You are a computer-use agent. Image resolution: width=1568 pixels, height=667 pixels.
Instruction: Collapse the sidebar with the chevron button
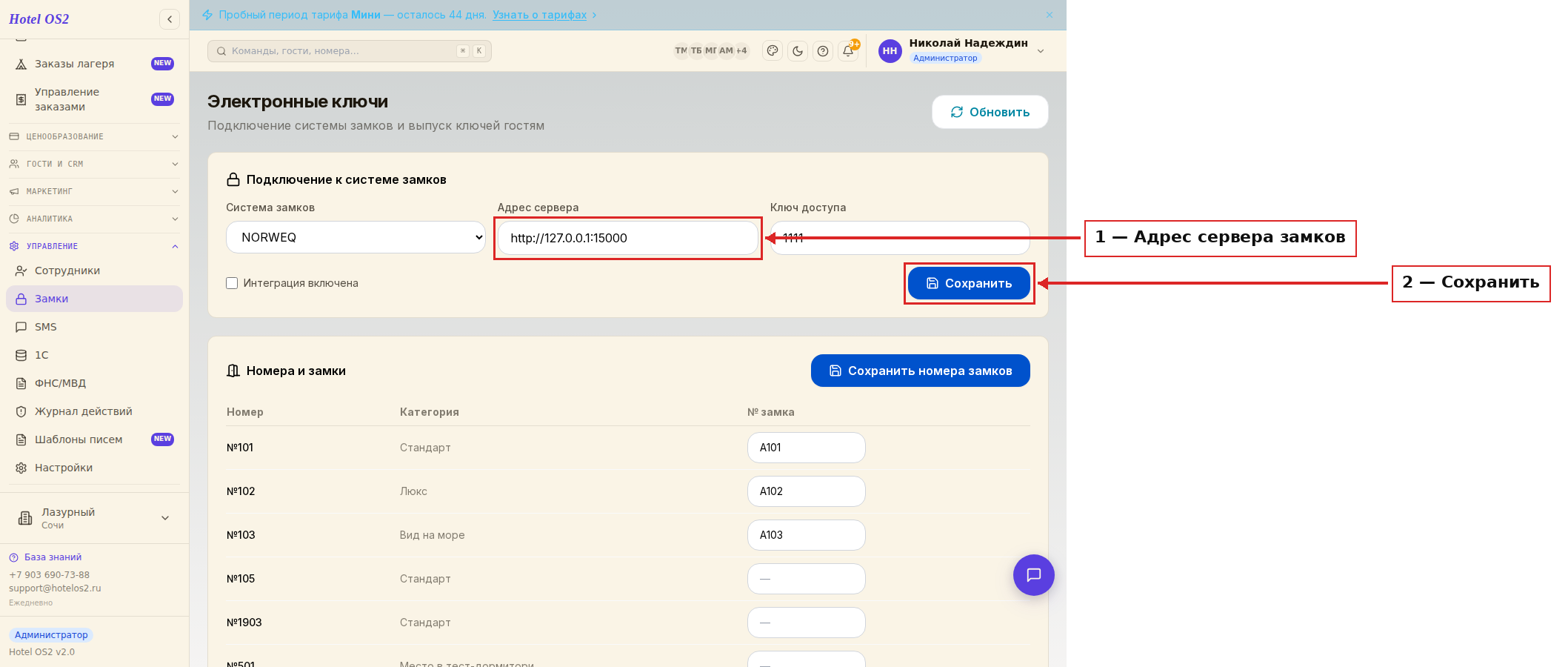click(x=170, y=19)
